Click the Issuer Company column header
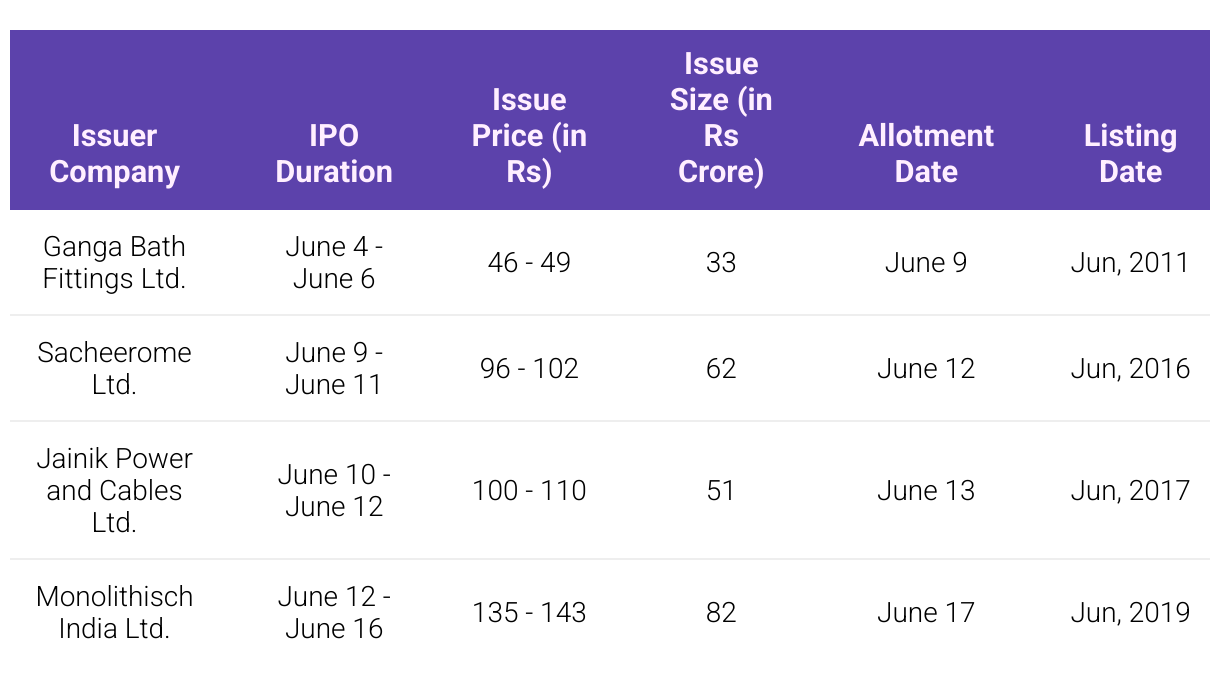1220x674 pixels. click(x=114, y=154)
